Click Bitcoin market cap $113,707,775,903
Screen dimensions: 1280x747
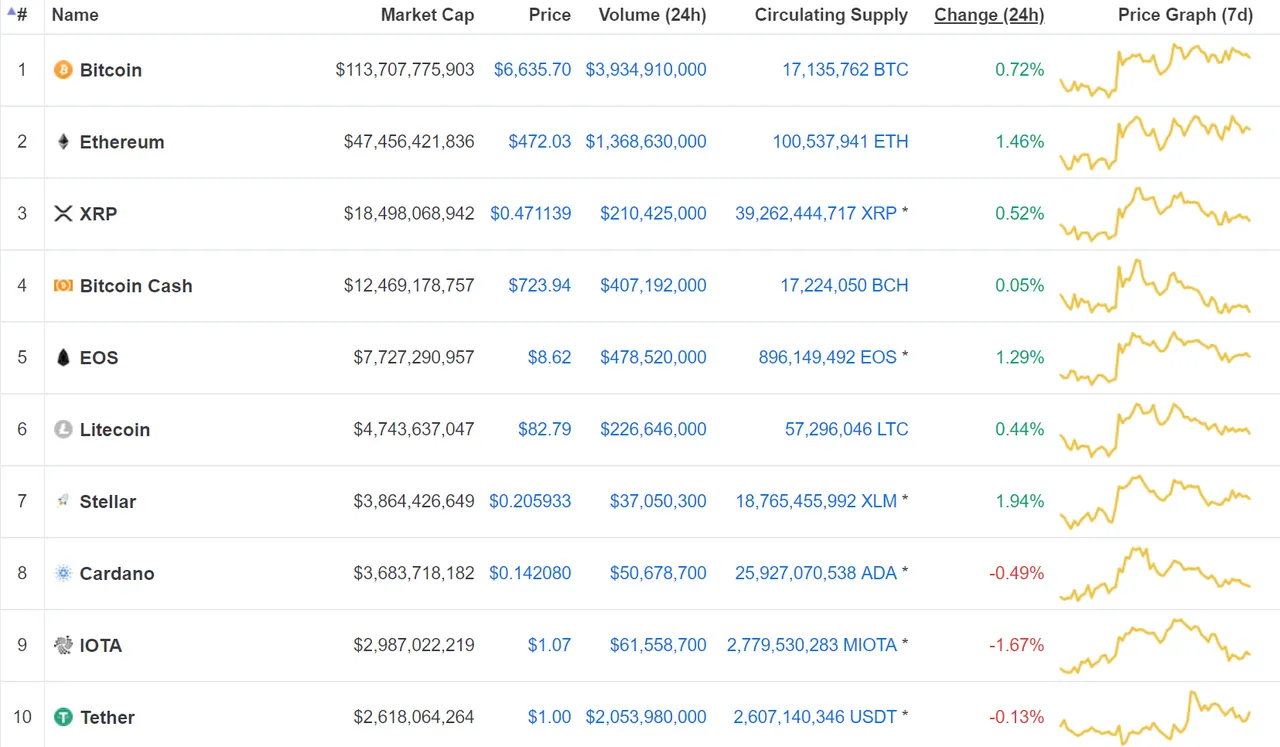pos(405,70)
